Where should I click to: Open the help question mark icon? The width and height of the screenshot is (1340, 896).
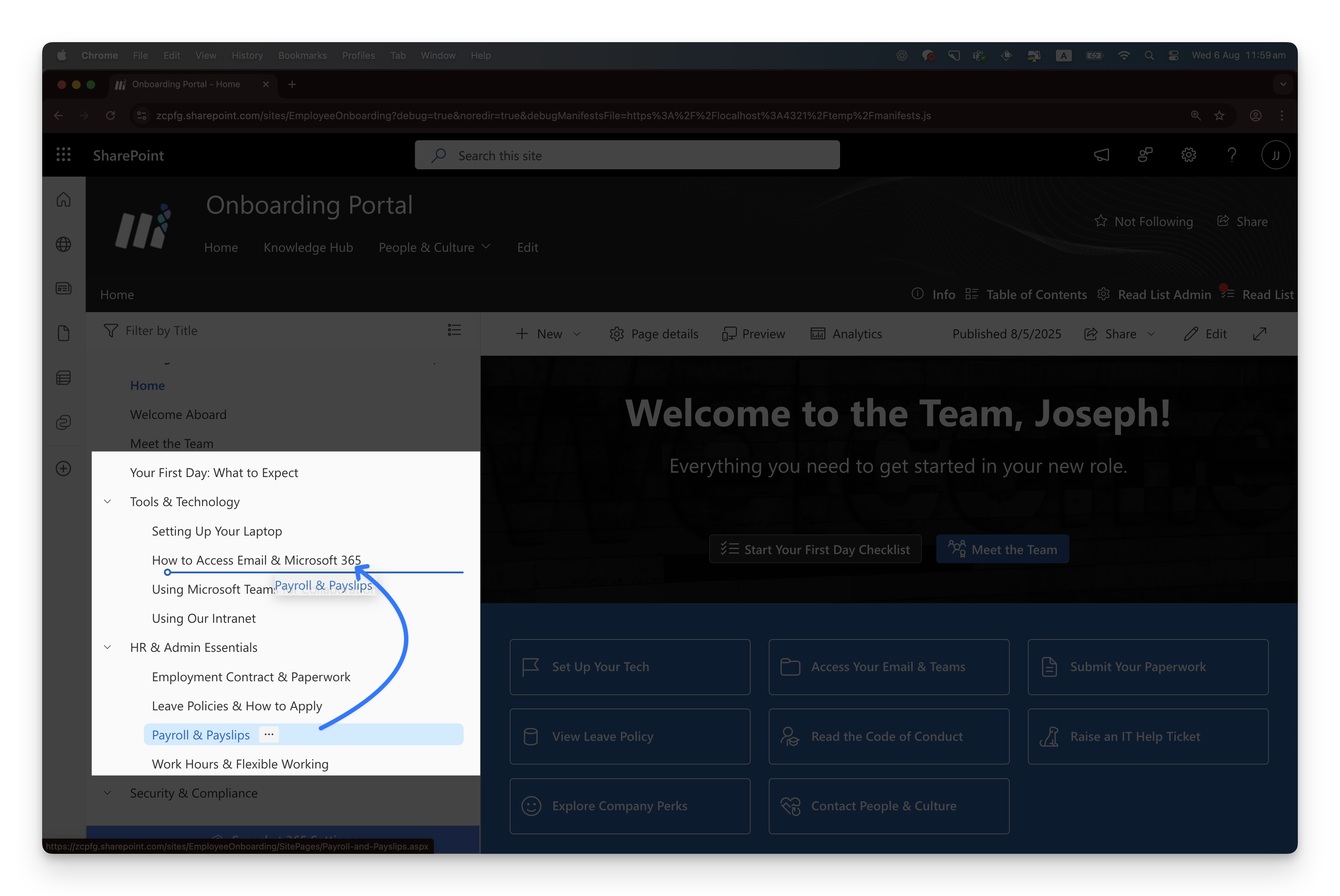(x=1232, y=155)
